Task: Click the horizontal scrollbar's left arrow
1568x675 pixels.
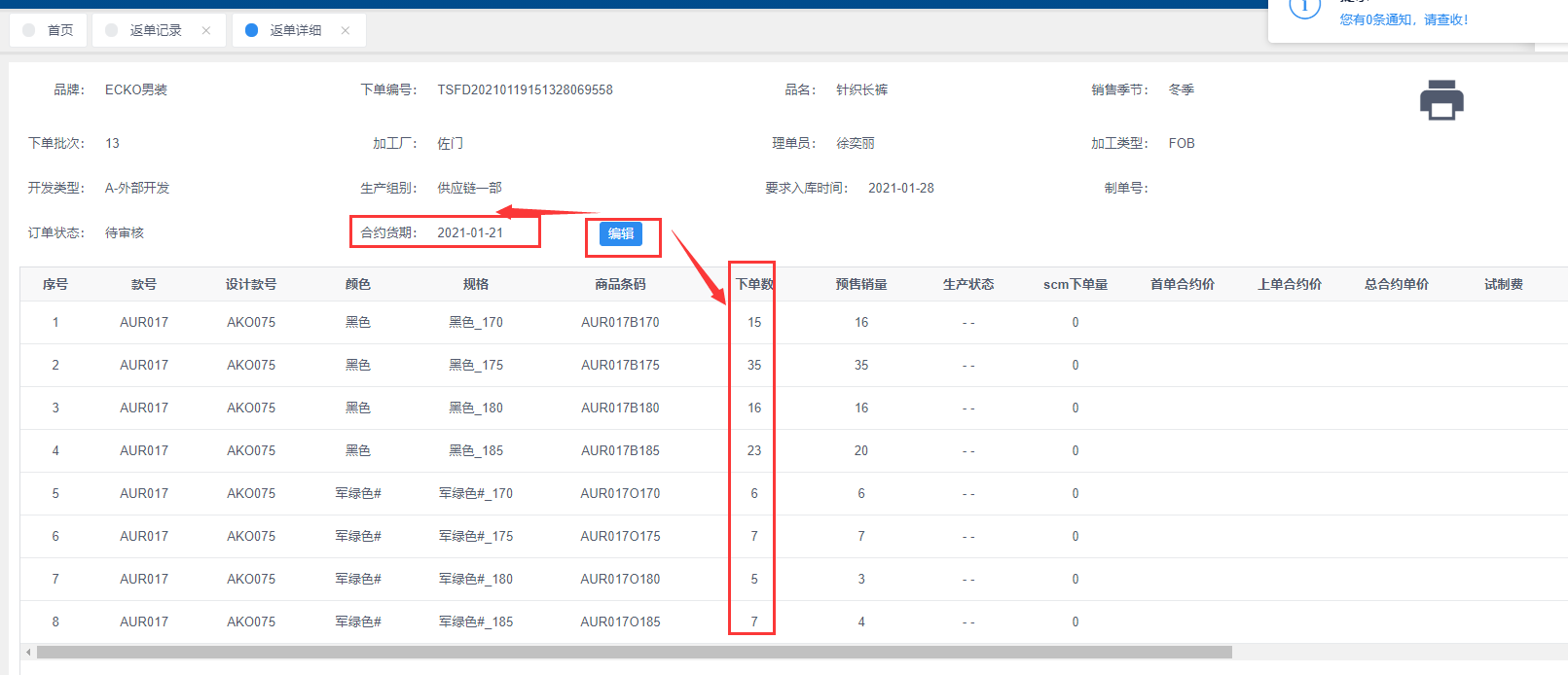Action: 28,652
